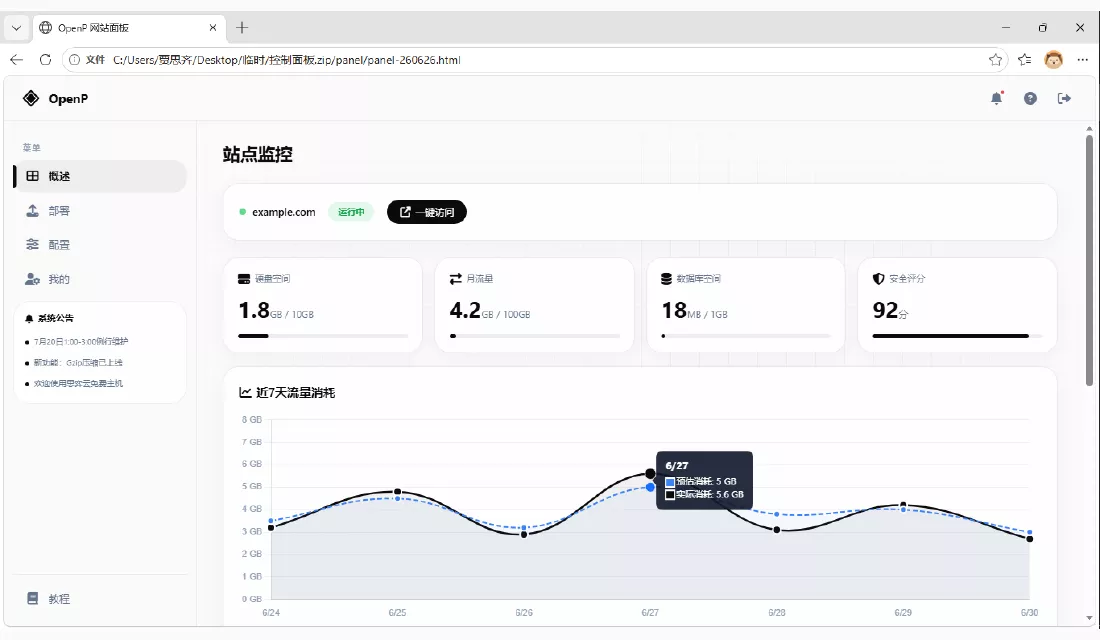Bookmark the page with the star icon

tap(995, 60)
